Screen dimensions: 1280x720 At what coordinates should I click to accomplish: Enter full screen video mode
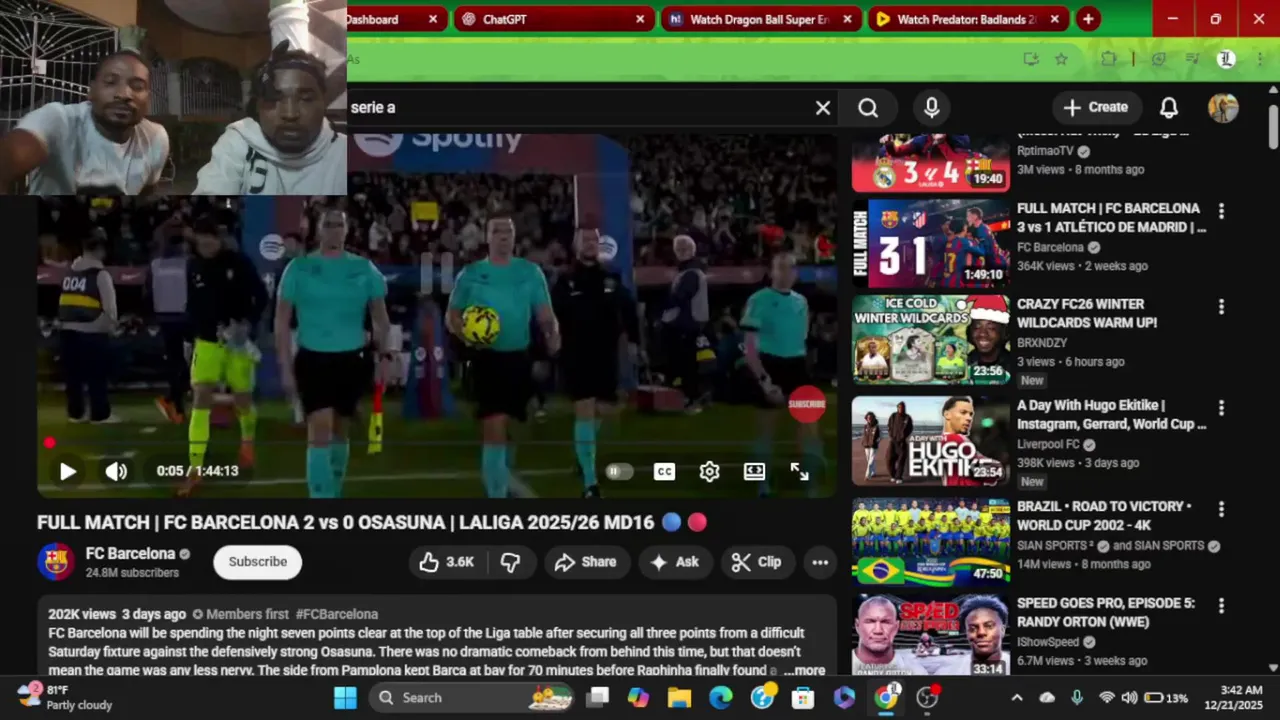(x=799, y=472)
